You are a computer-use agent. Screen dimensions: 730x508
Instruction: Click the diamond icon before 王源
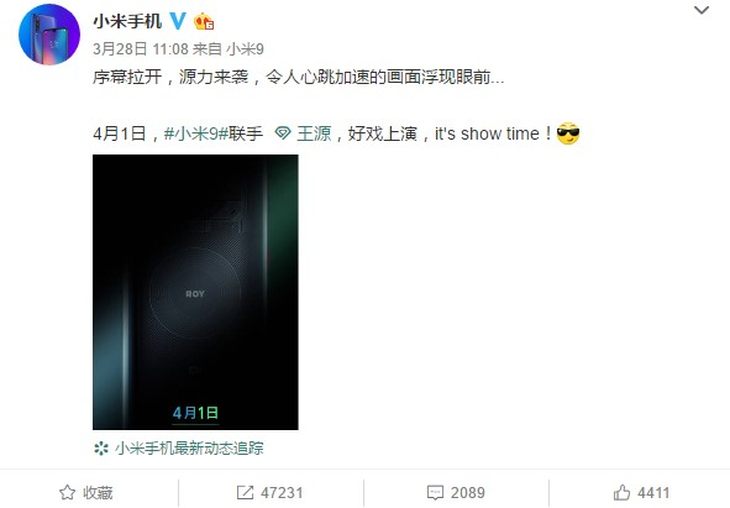[x=283, y=134]
